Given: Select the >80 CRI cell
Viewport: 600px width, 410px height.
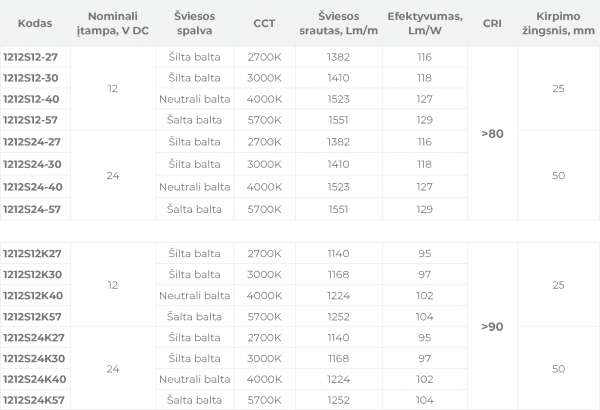Looking at the screenshot, I should [492, 134].
